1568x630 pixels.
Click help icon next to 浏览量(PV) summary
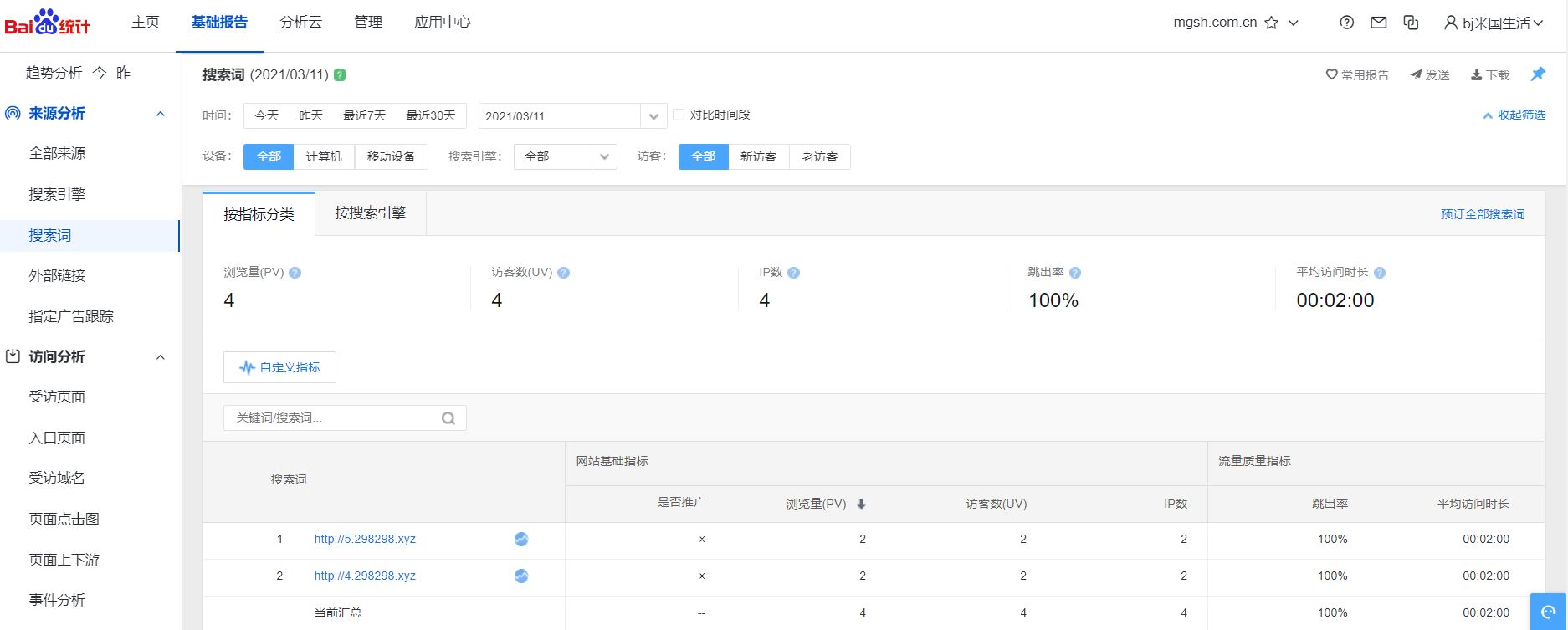tap(295, 273)
